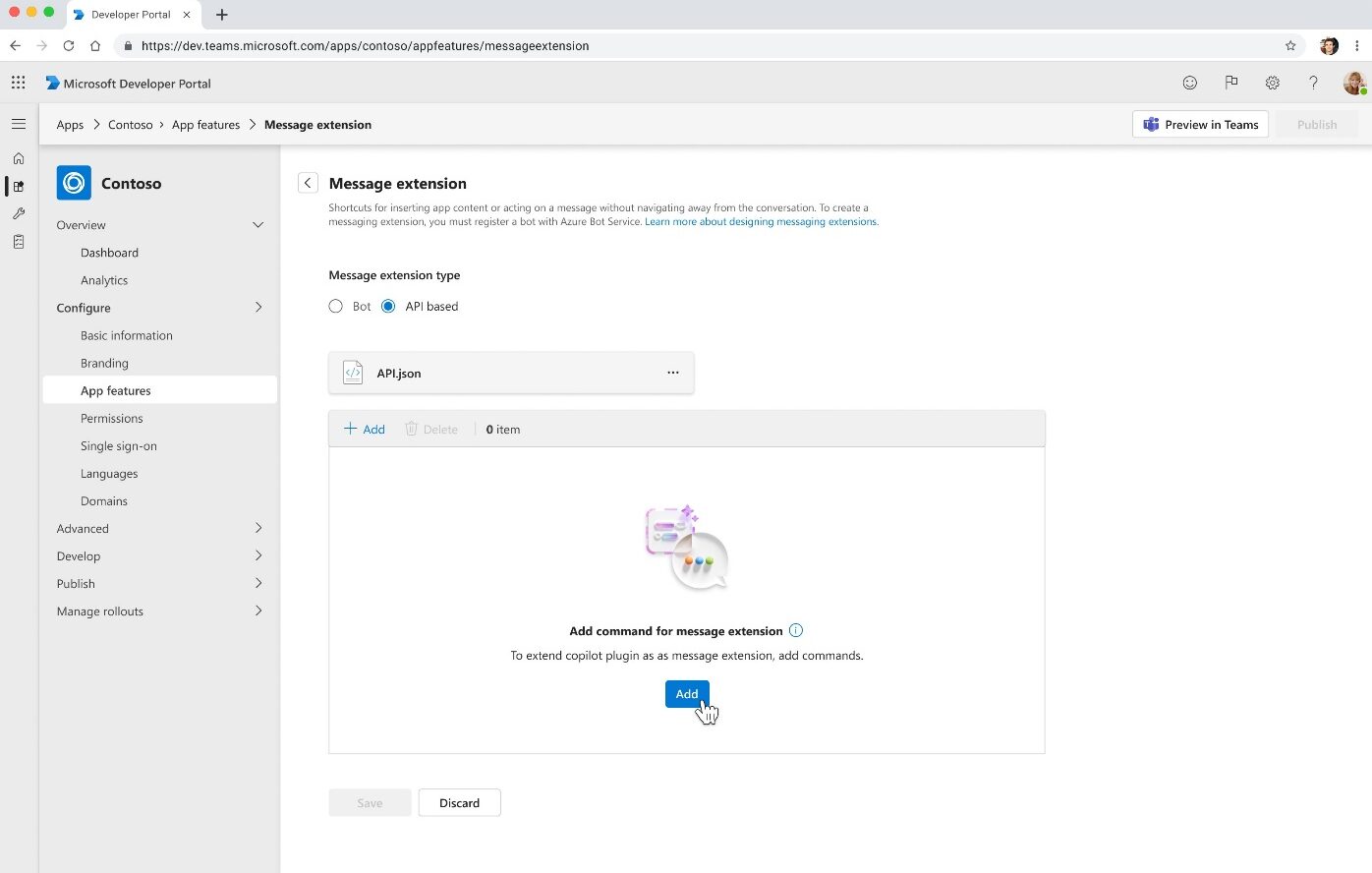Navigate to Contoso breadcrumb
This screenshot has height=873, width=1372.
pyautogui.click(x=131, y=125)
